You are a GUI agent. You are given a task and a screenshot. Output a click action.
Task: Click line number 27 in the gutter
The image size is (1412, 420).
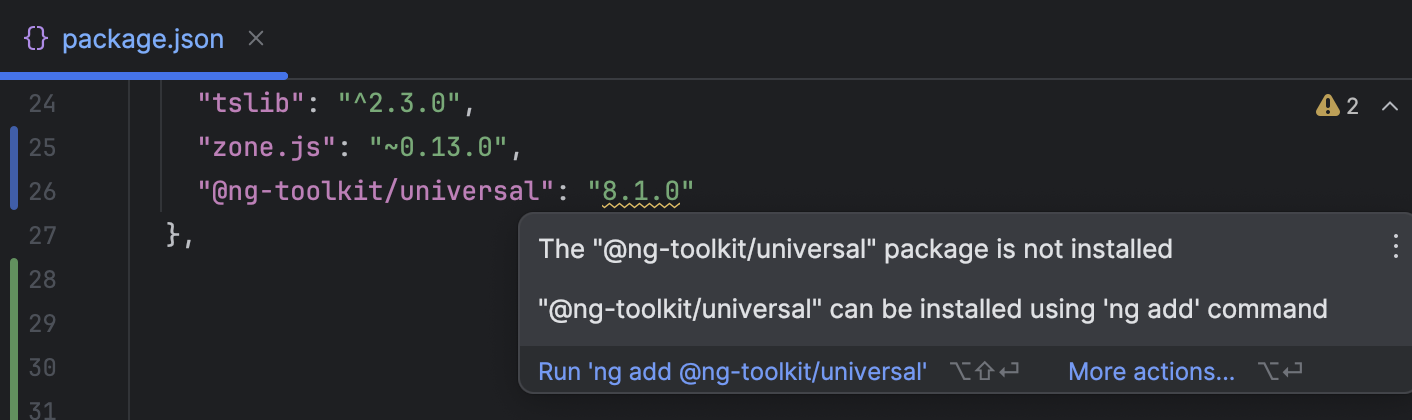coord(43,235)
